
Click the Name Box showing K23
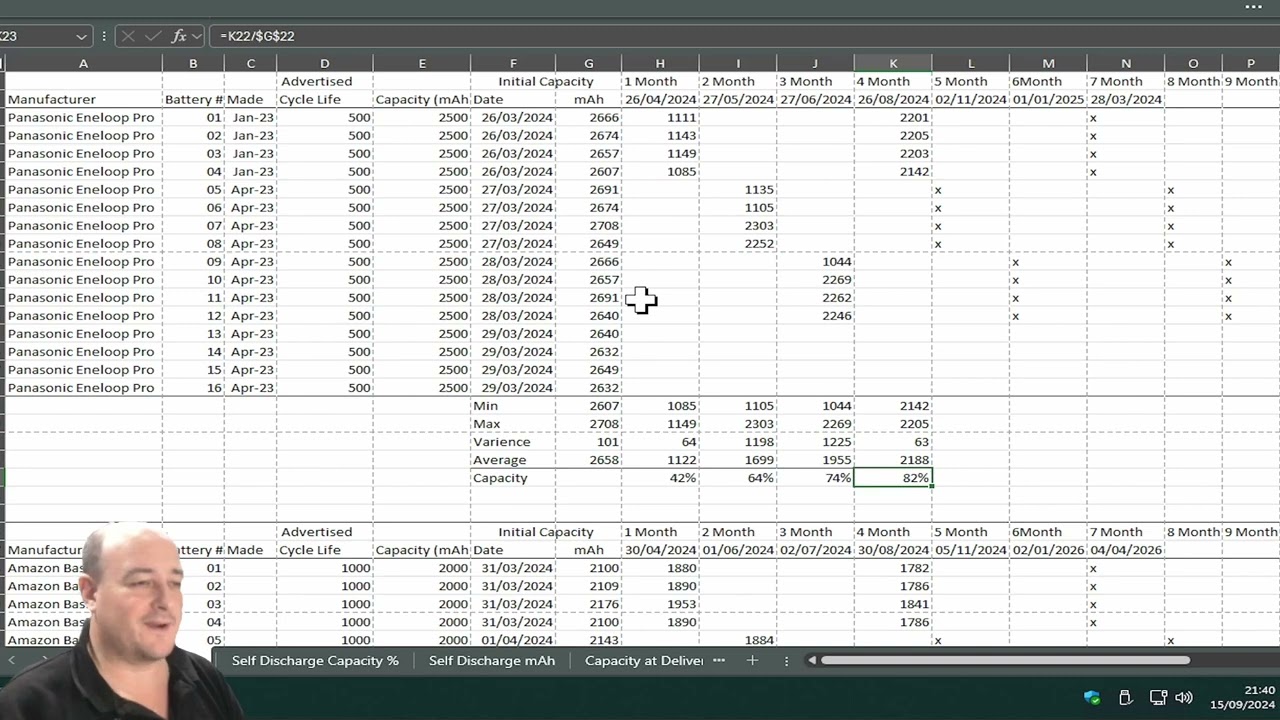pyautogui.click(x=36, y=36)
